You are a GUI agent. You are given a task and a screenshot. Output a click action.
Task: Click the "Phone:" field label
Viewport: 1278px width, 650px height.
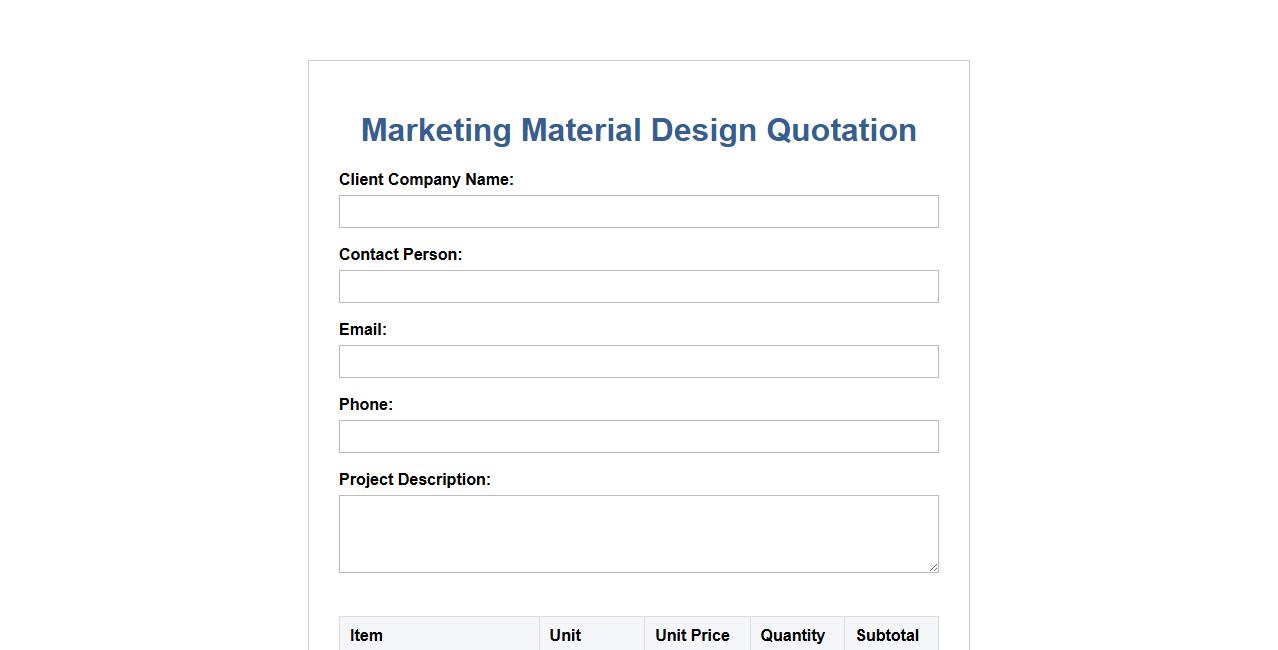coord(366,405)
